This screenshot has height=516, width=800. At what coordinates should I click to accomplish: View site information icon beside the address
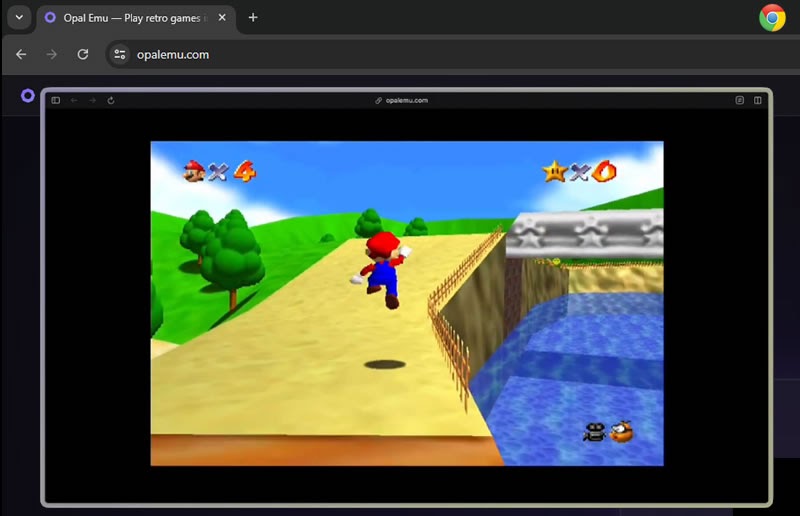pos(119,54)
